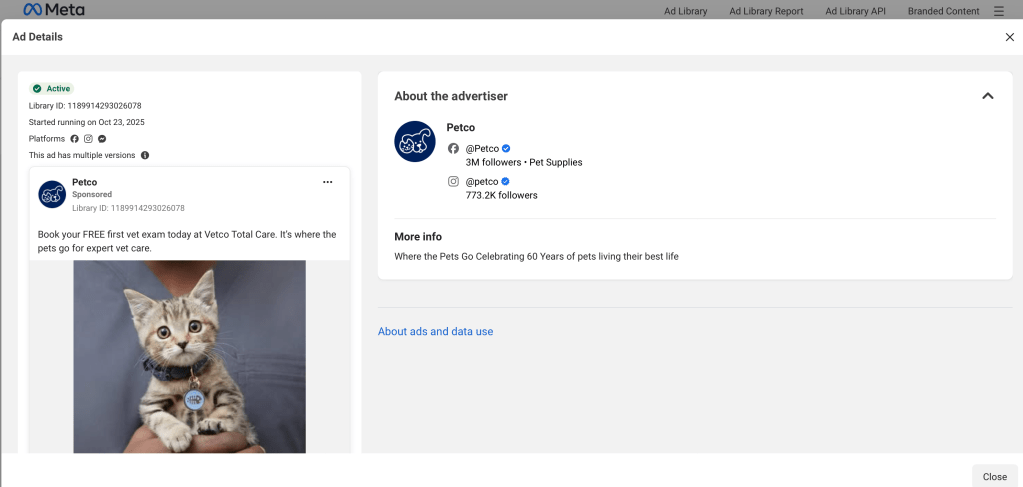
Task: Click the multiple versions info icon
Action: (145, 156)
